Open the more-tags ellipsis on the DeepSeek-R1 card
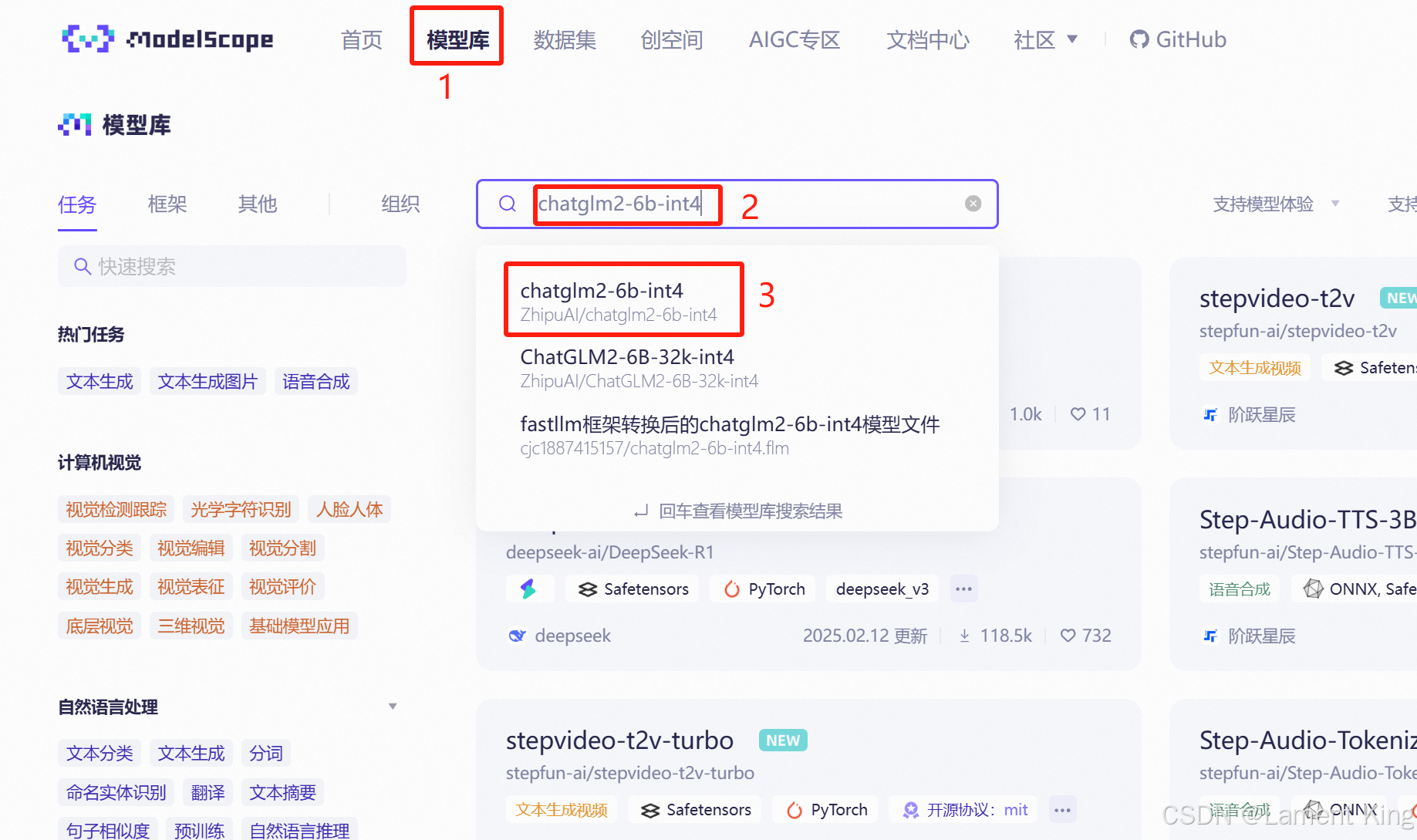 coord(963,589)
